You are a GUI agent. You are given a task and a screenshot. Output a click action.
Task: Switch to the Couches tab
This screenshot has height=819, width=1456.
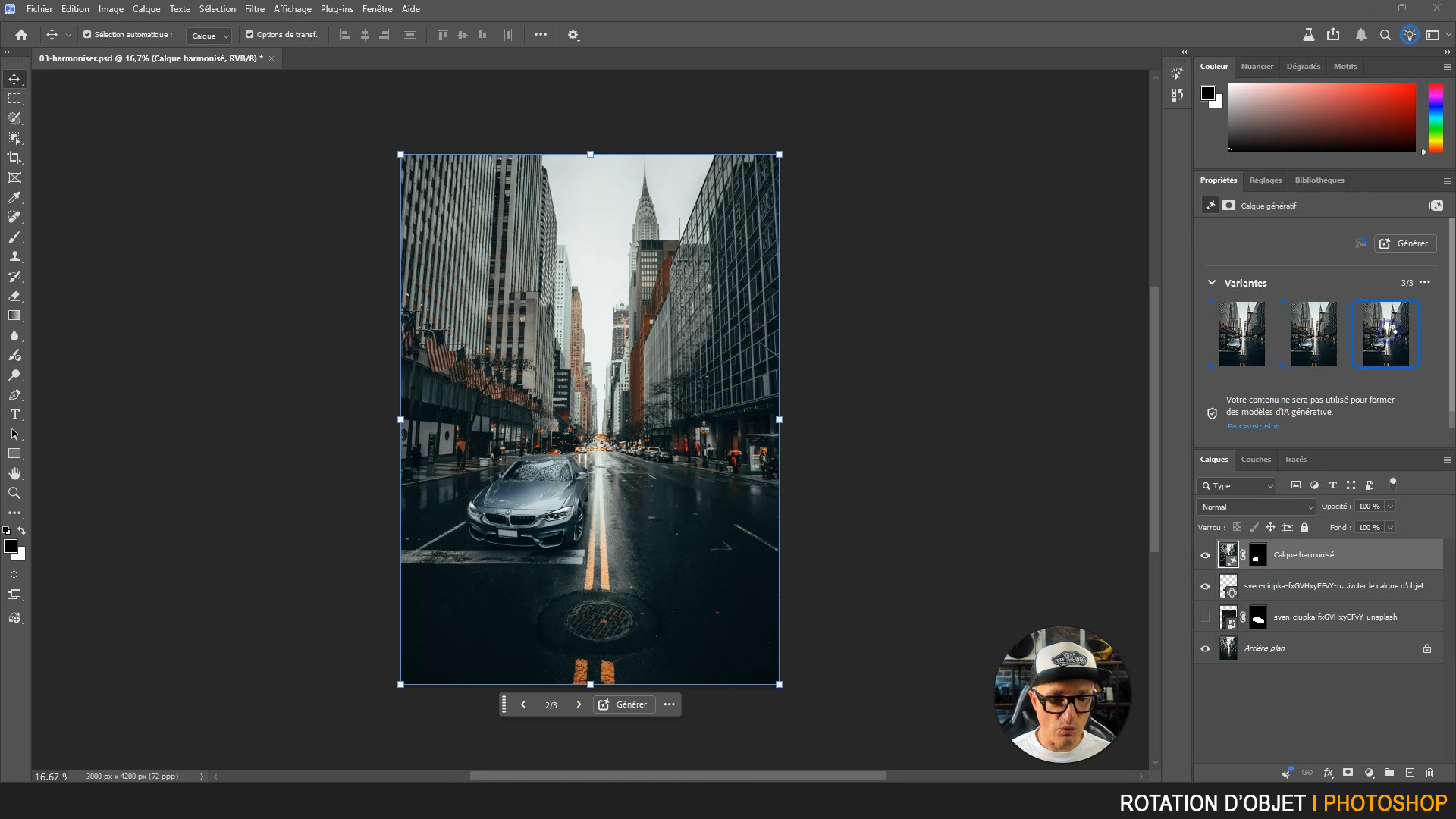click(1255, 460)
